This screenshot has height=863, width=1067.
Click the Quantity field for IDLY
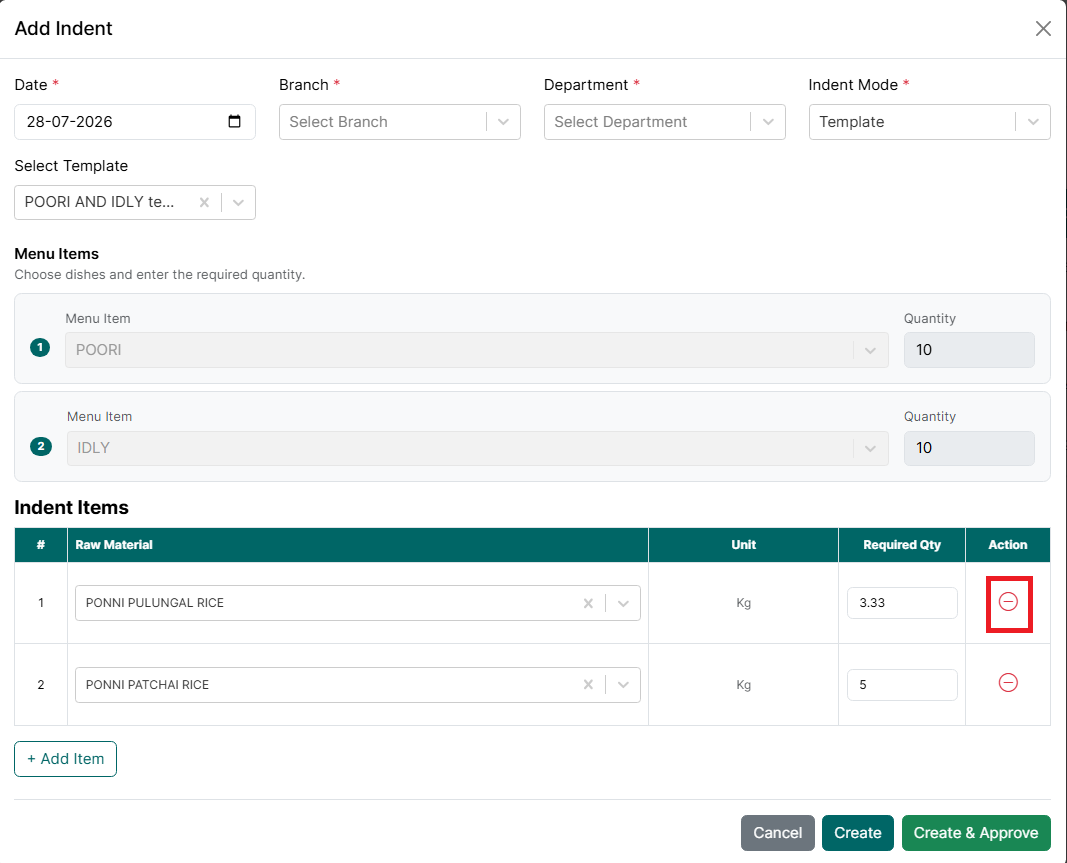[x=969, y=448]
